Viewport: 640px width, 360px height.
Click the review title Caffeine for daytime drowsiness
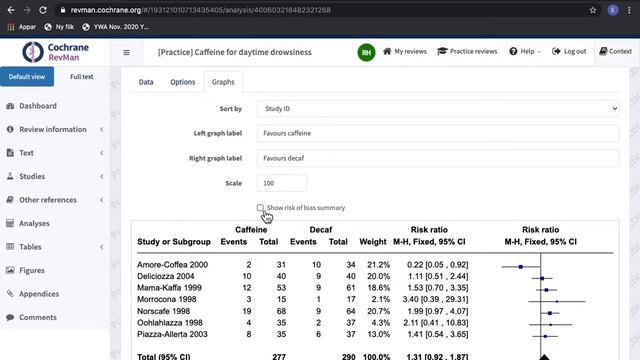coord(234,52)
